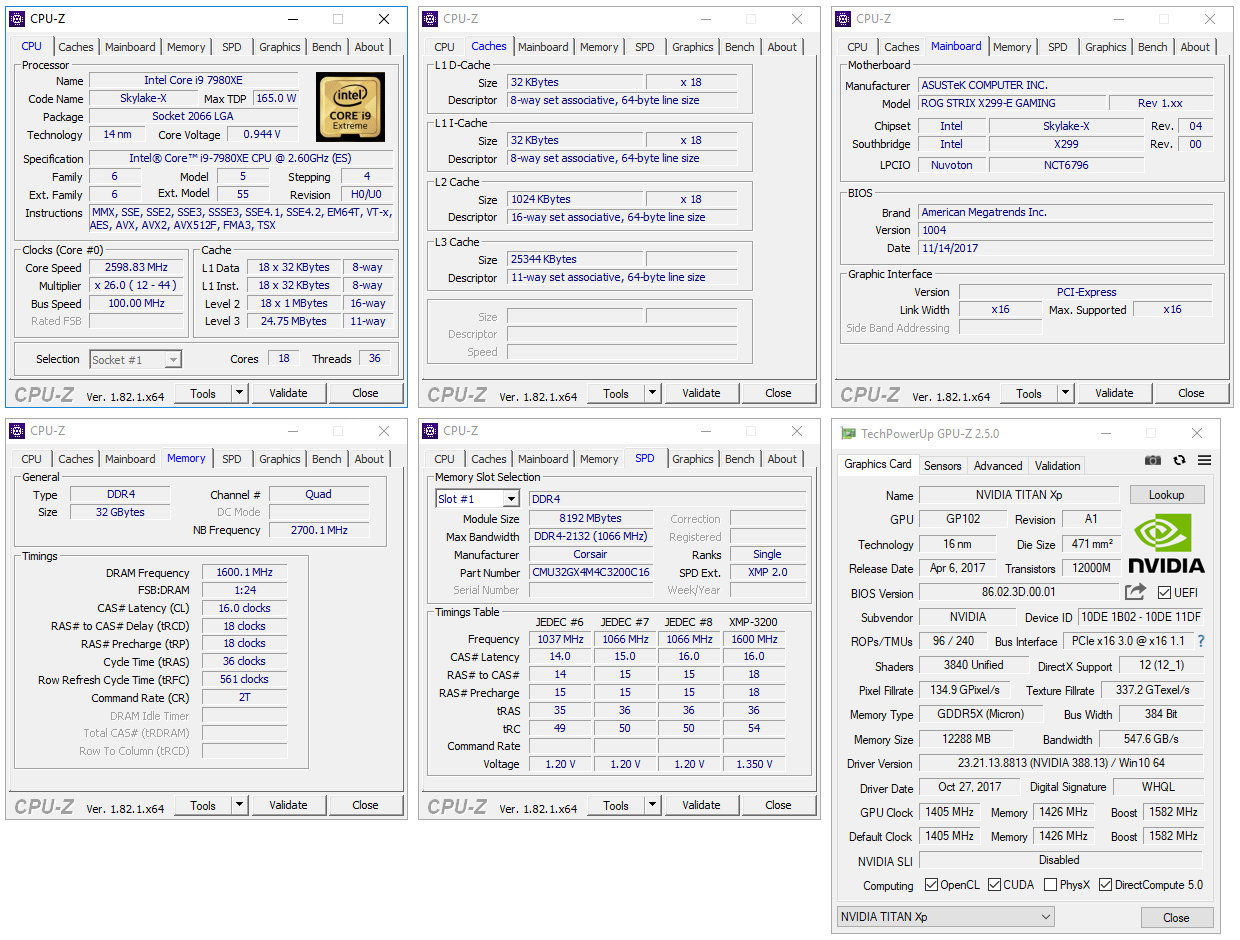This screenshot has width=1240, height=940.
Task: Open GPU-Z hamburger menu icon
Action: (1204, 460)
